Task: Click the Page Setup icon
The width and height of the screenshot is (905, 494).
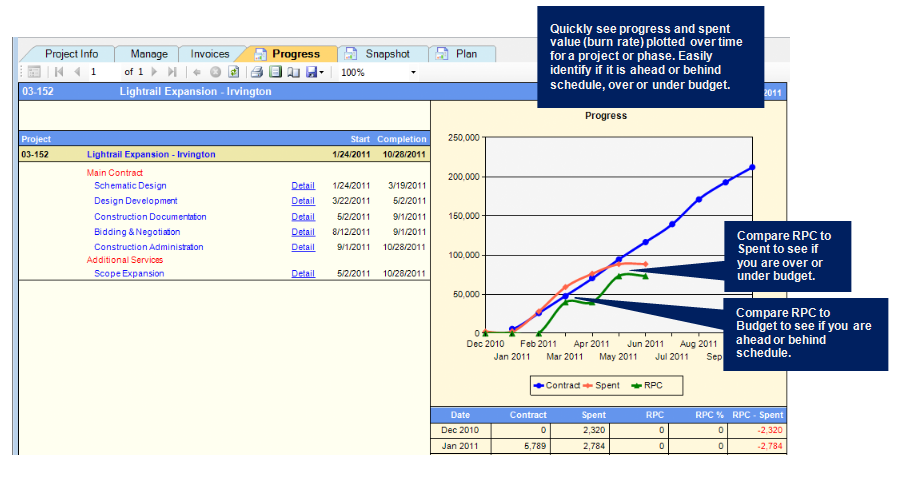Action: [x=293, y=72]
